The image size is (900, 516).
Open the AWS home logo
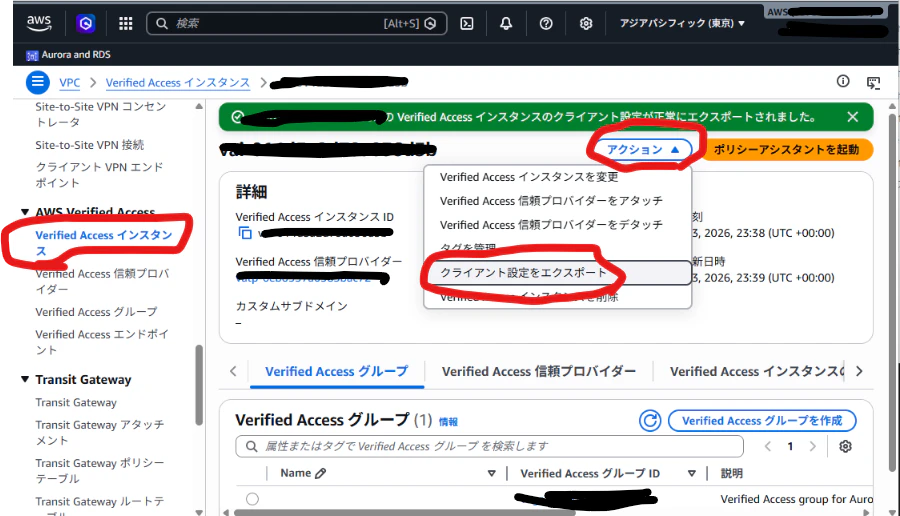(39, 23)
